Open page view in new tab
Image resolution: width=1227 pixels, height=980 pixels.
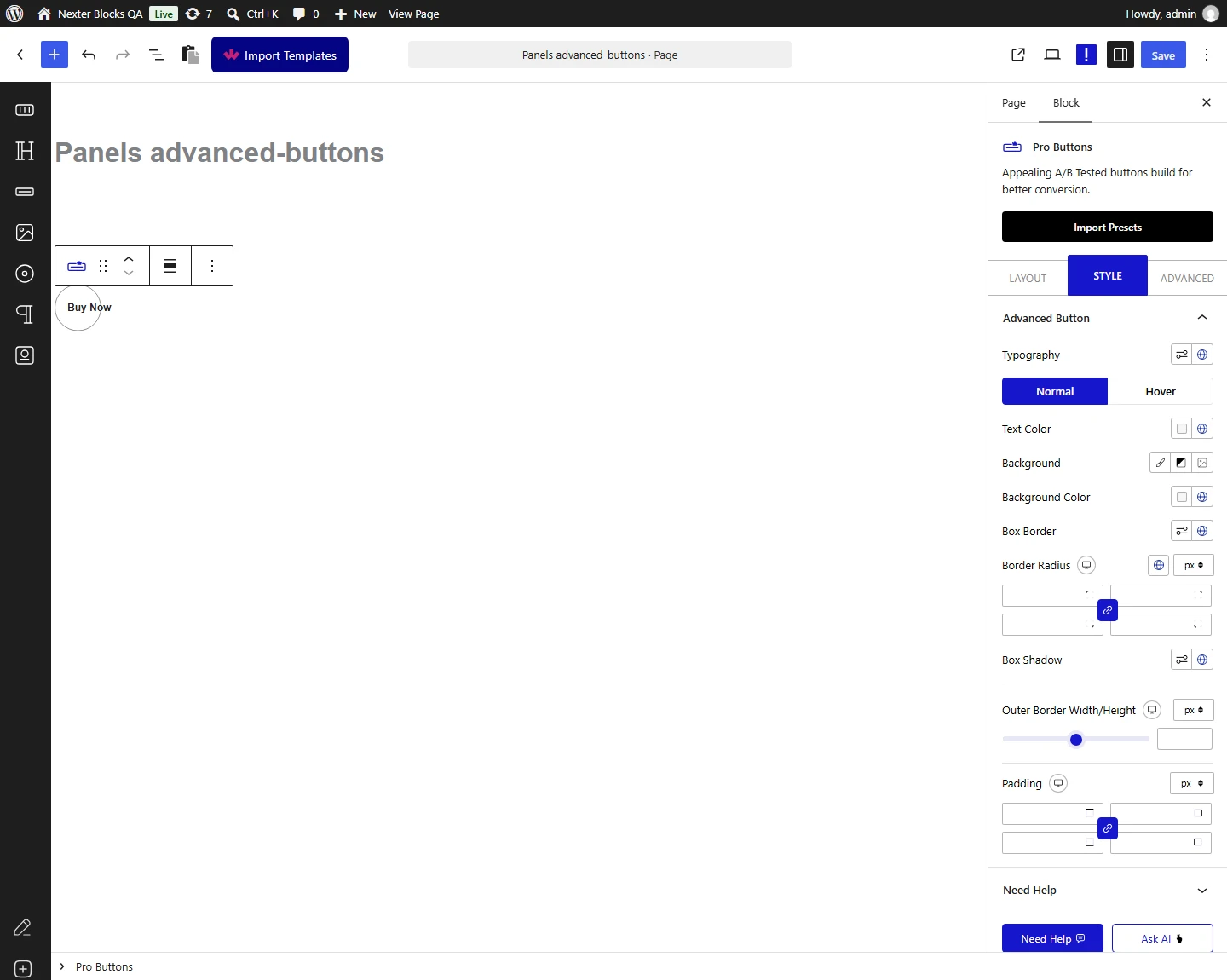click(x=1018, y=55)
